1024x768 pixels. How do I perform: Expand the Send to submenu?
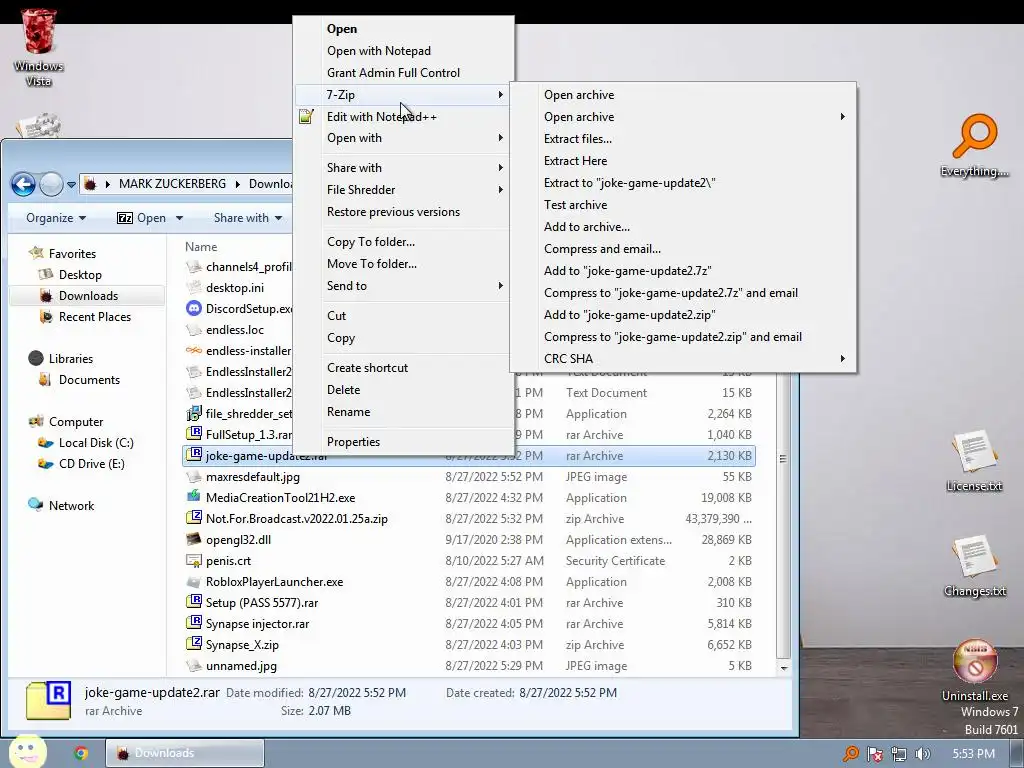point(403,286)
